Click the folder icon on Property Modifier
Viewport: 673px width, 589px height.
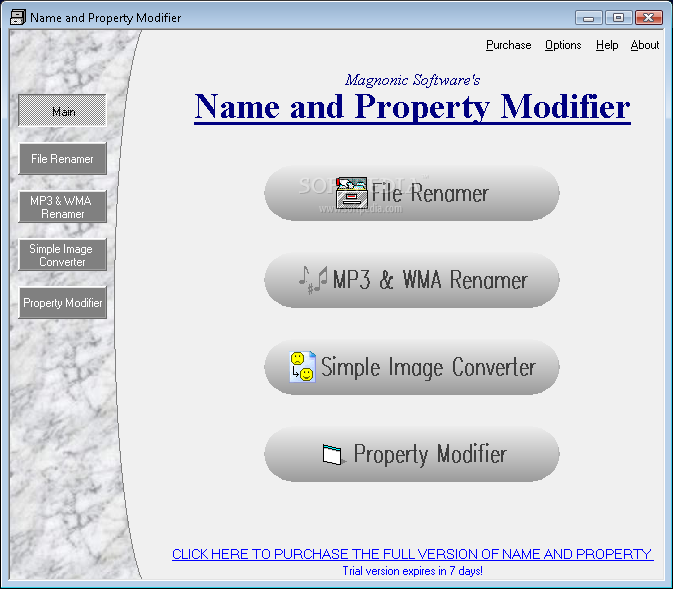pos(334,455)
